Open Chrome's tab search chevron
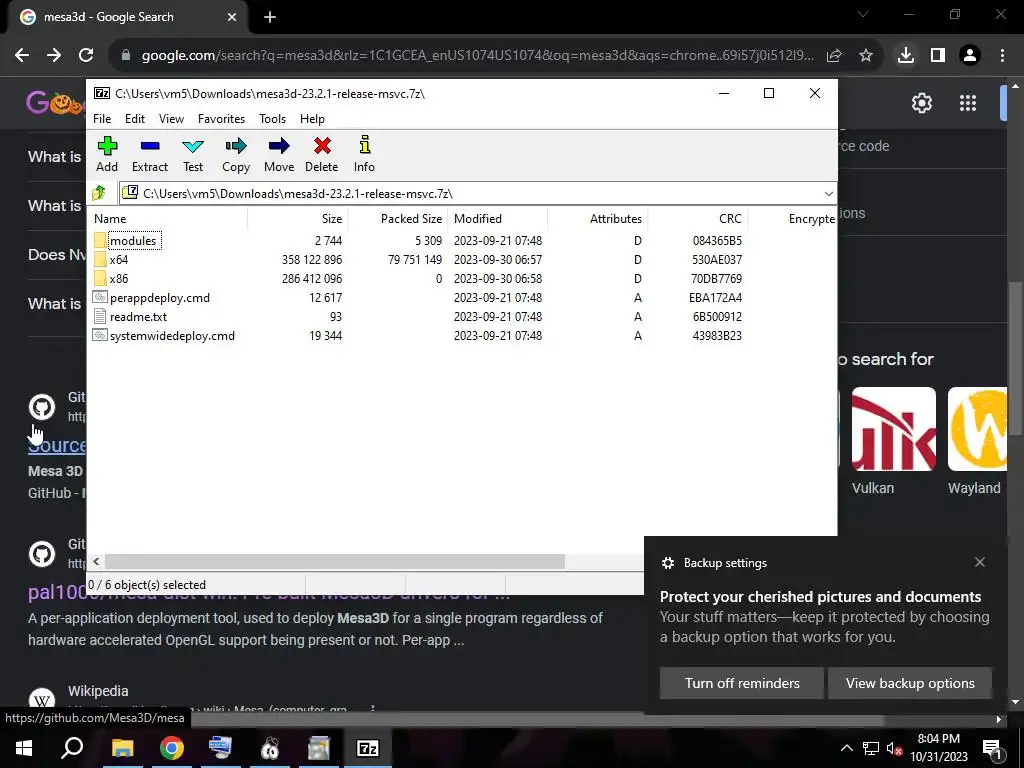 [863, 14]
